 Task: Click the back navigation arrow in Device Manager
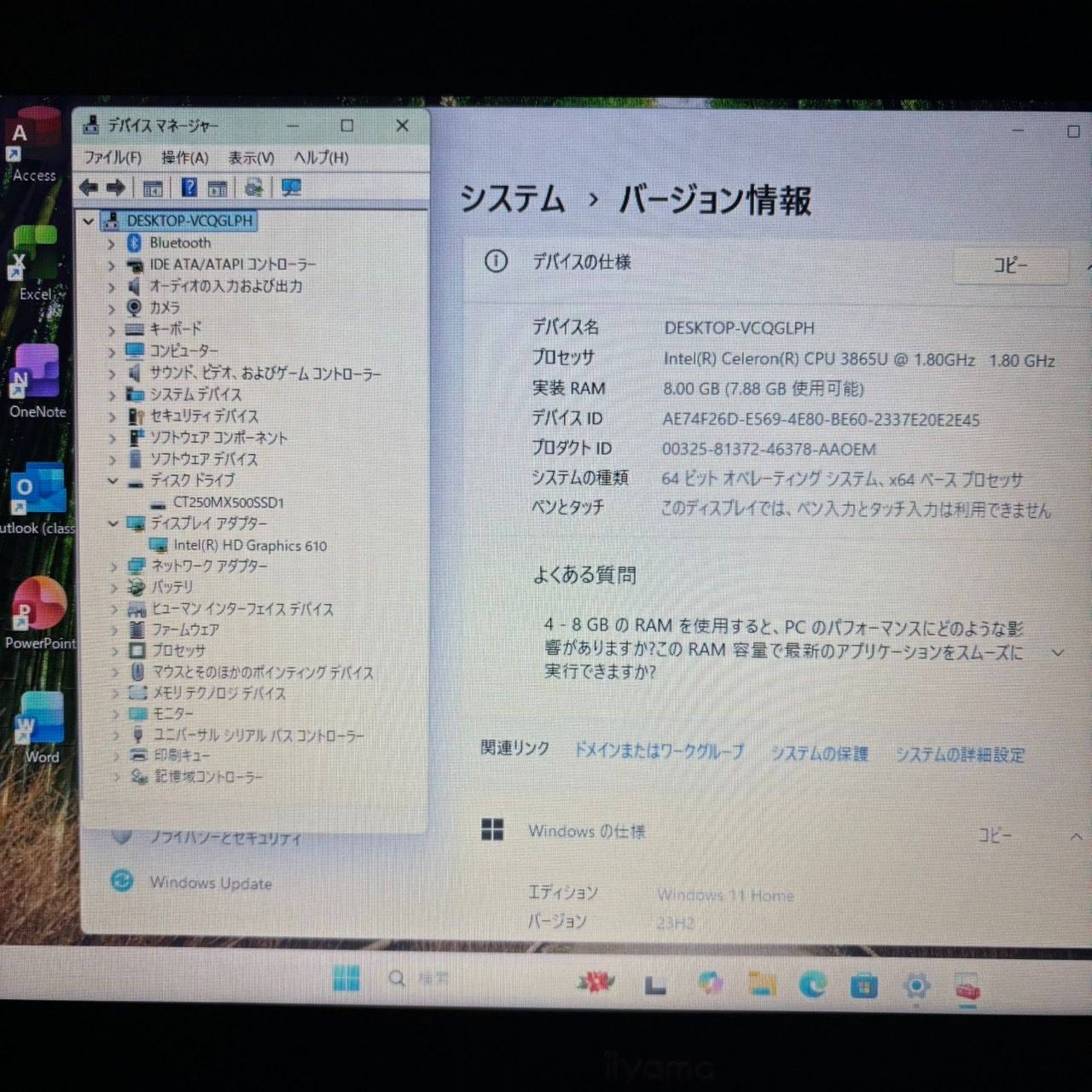coord(89,188)
